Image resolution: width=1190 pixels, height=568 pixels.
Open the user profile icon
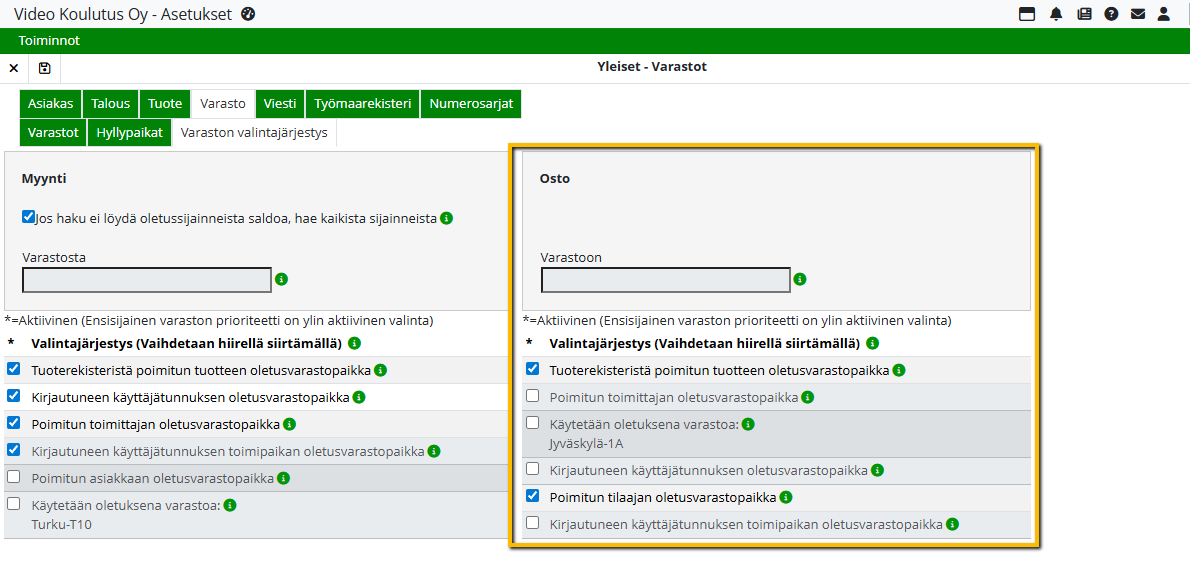tap(1164, 14)
